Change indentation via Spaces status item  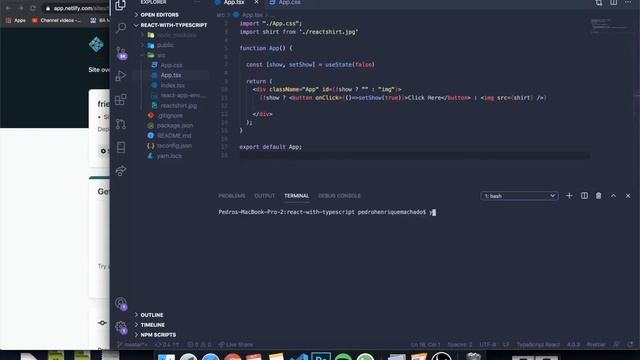(460, 344)
